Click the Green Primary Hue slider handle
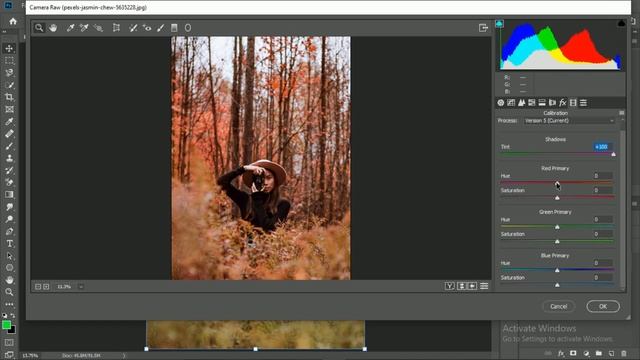 [x=557, y=227]
